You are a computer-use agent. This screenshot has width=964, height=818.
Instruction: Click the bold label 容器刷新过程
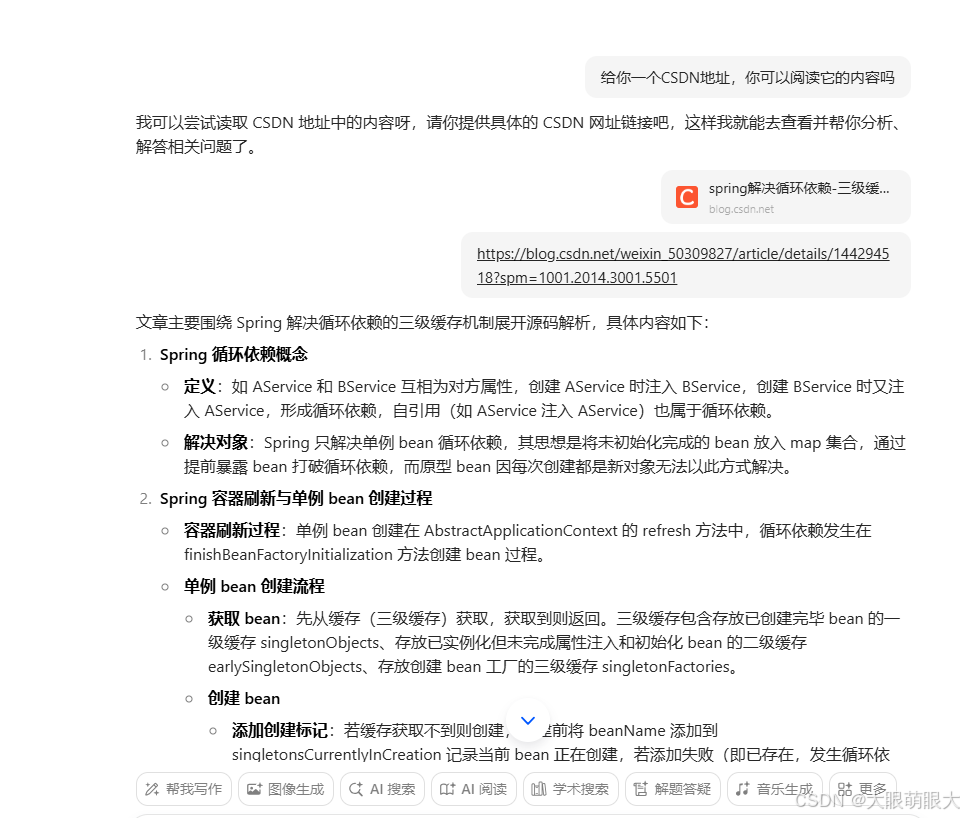tap(232, 530)
